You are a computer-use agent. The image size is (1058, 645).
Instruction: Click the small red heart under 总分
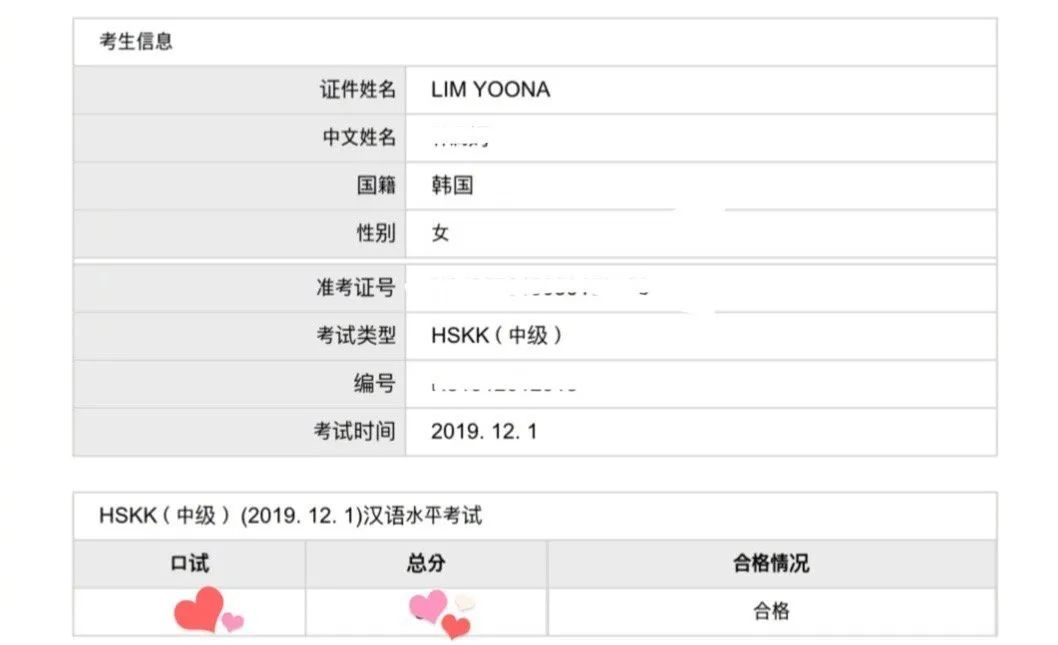click(456, 627)
